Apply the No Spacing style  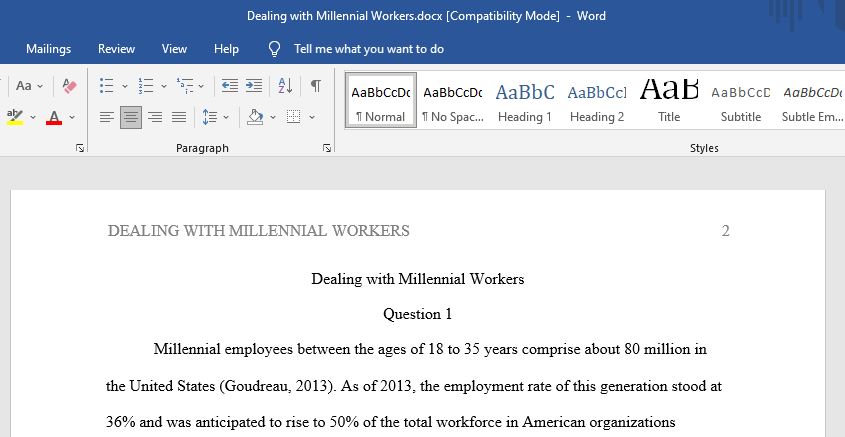(x=453, y=101)
